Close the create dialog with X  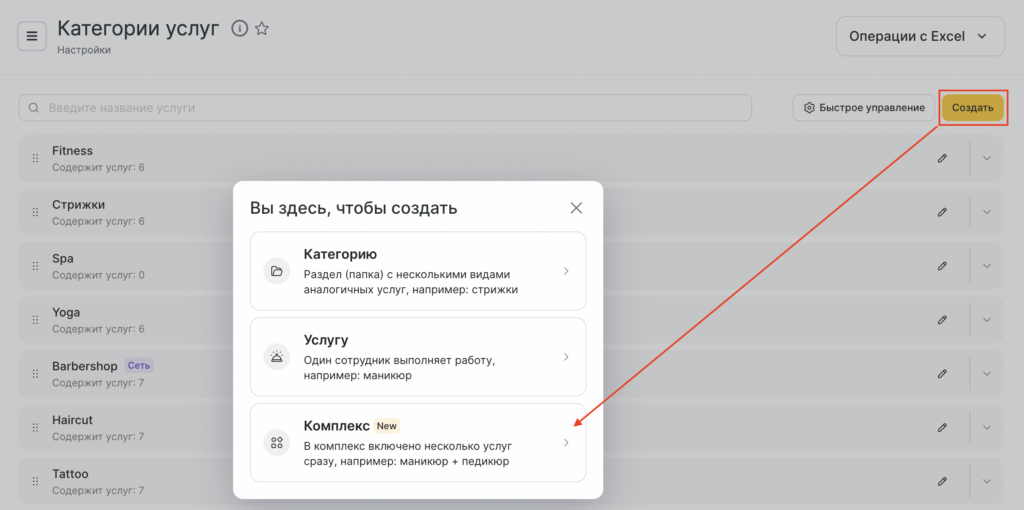pos(576,208)
